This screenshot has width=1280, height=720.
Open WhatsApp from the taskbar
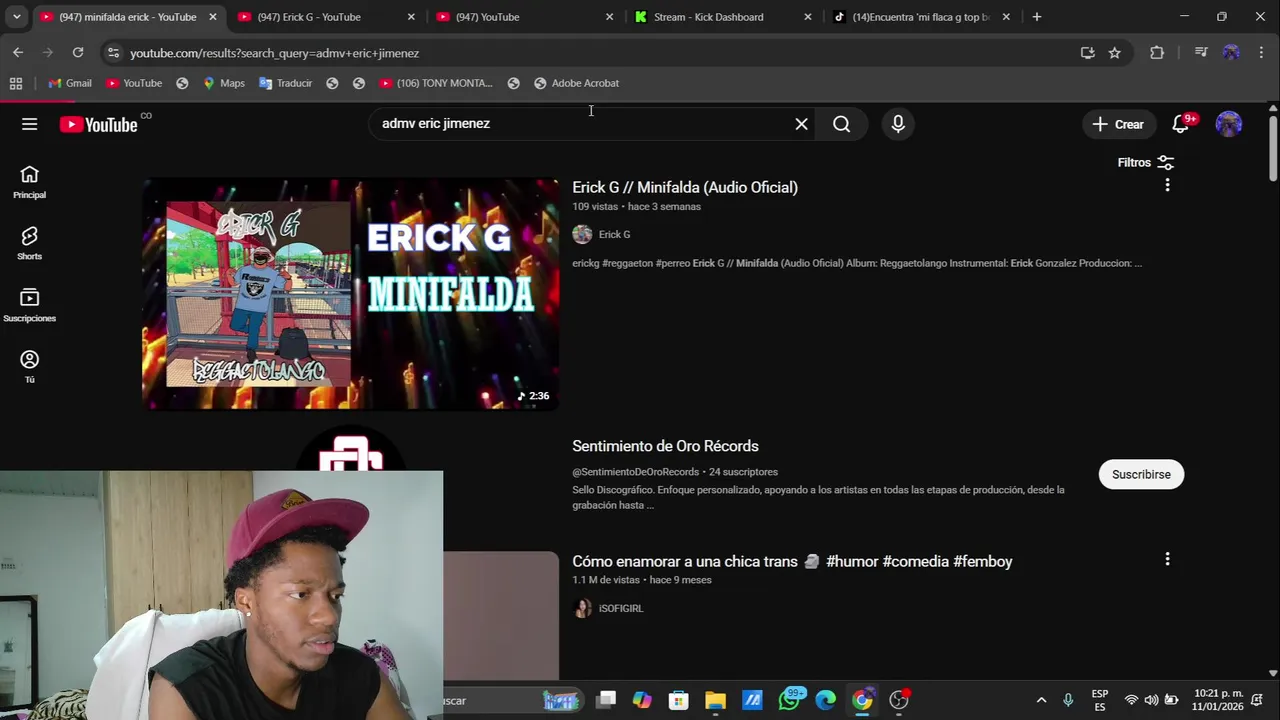pyautogui.click(x=790, y=700)
